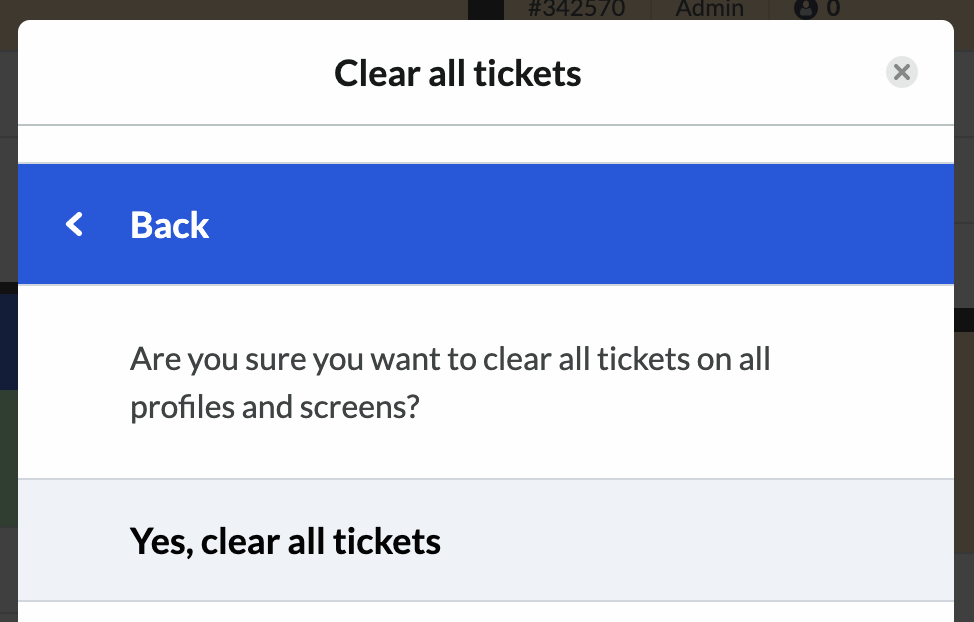Close the Clear all tickets dialog

click(x=901, y=72)
